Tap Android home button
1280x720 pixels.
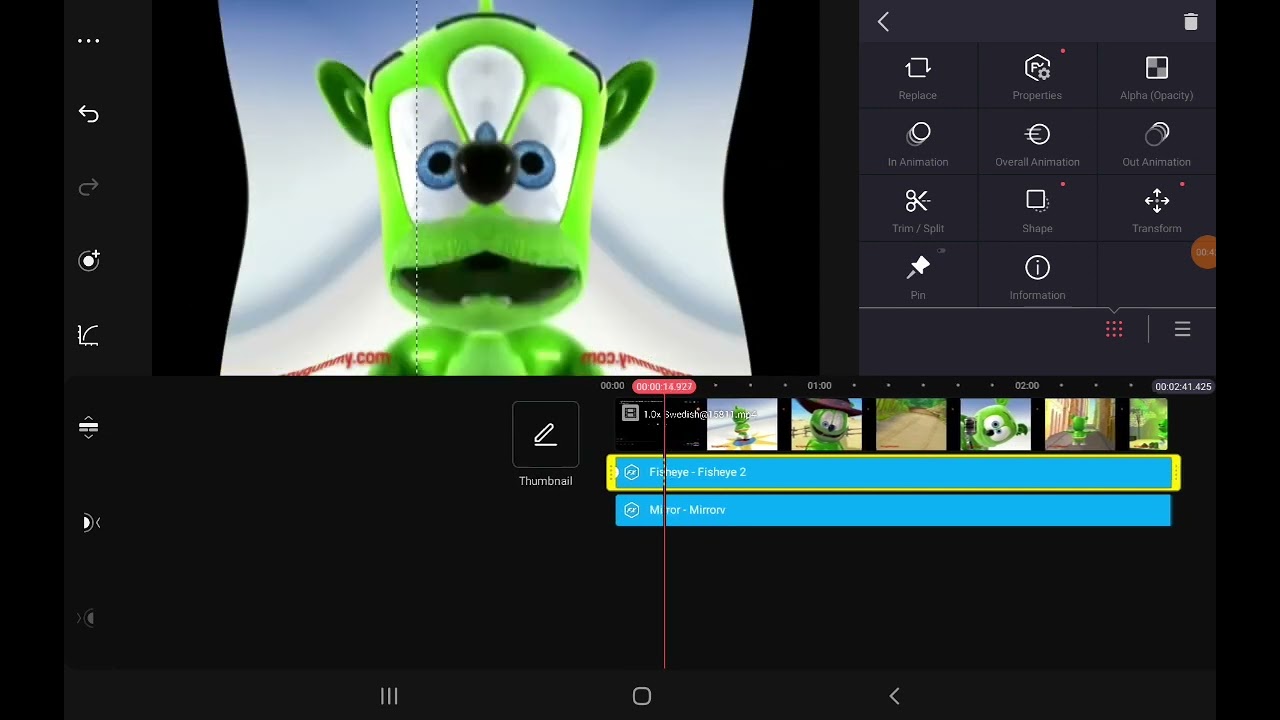click(x=642, y=696)
